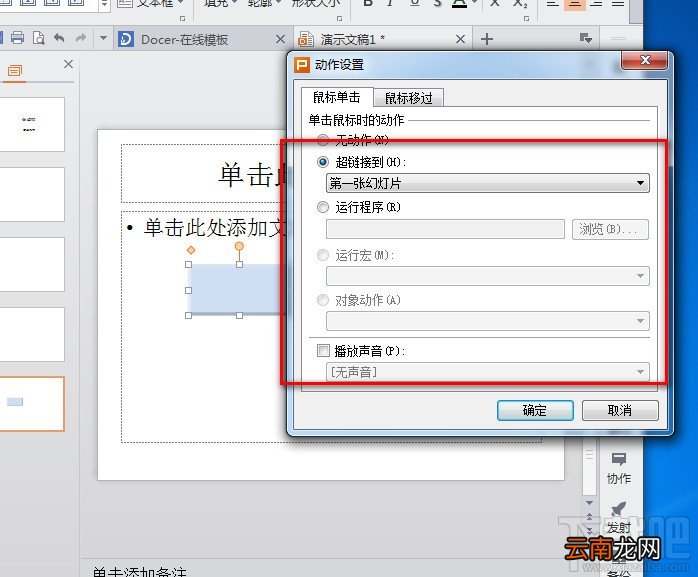Click the scroll down arrow beside slide
Screen dimensions: 698x577
(x=589, y=503)
